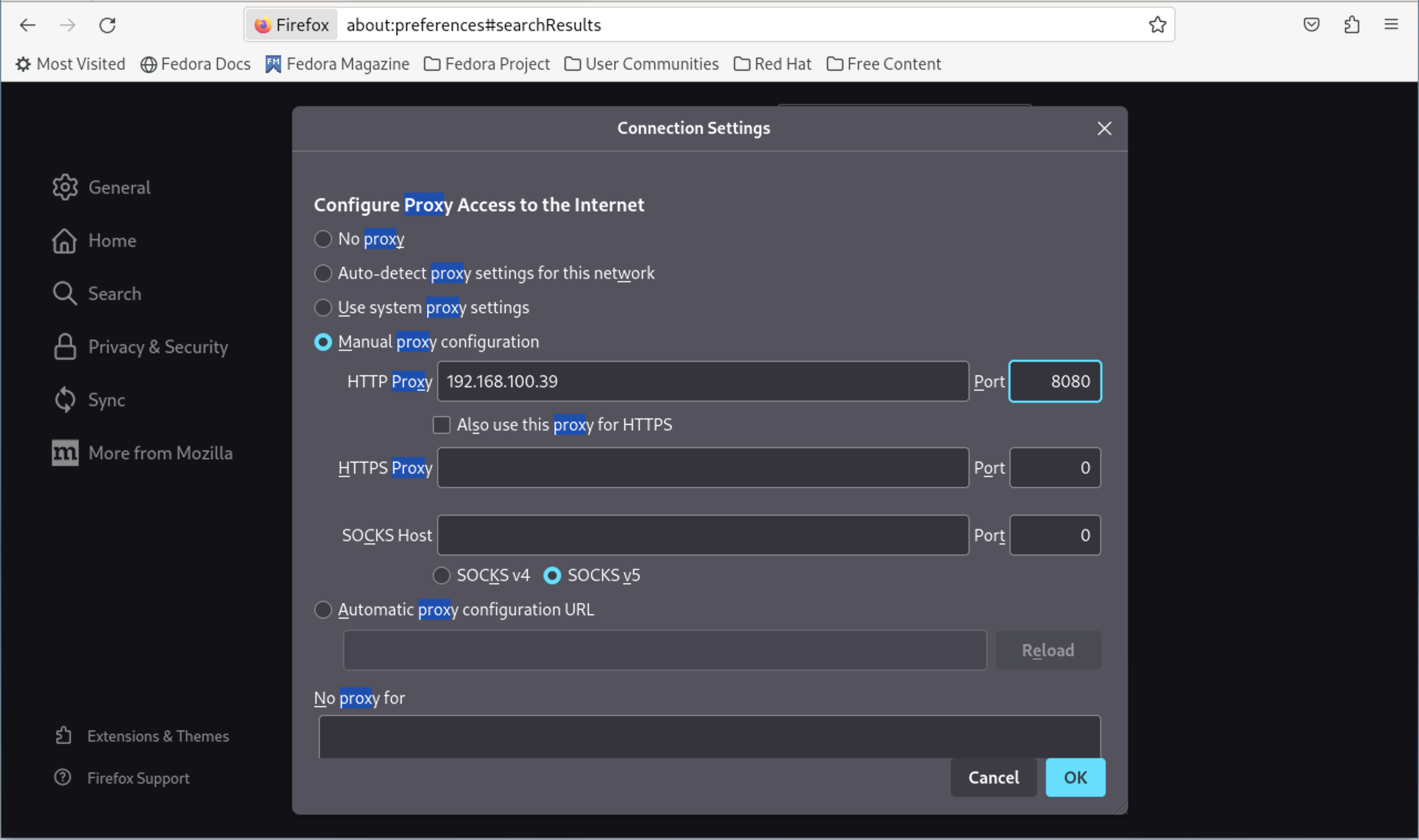The width and height of the screenshot is (1419, 840).
Task: Bookmark page with star icon
Action: pos(1157,25)
